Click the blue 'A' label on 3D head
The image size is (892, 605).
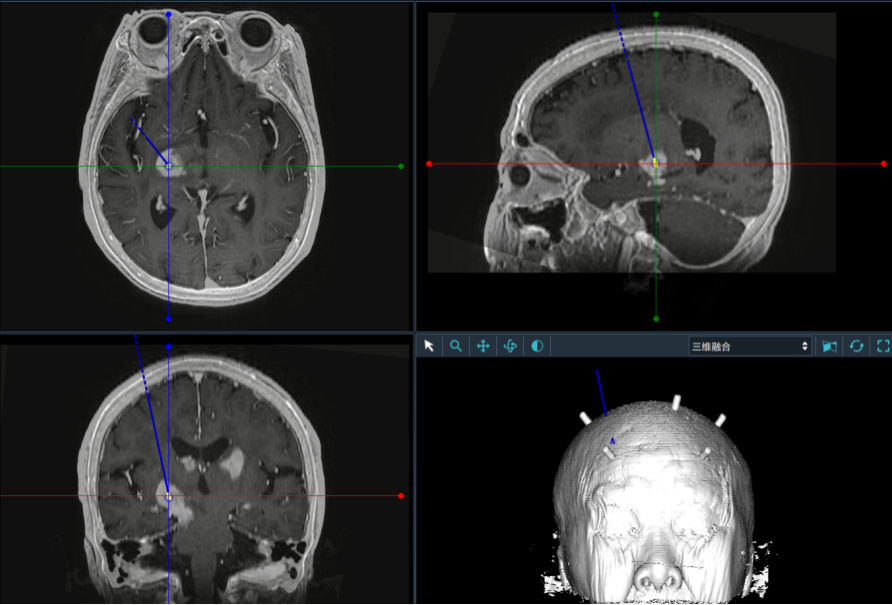pos(613,441)
